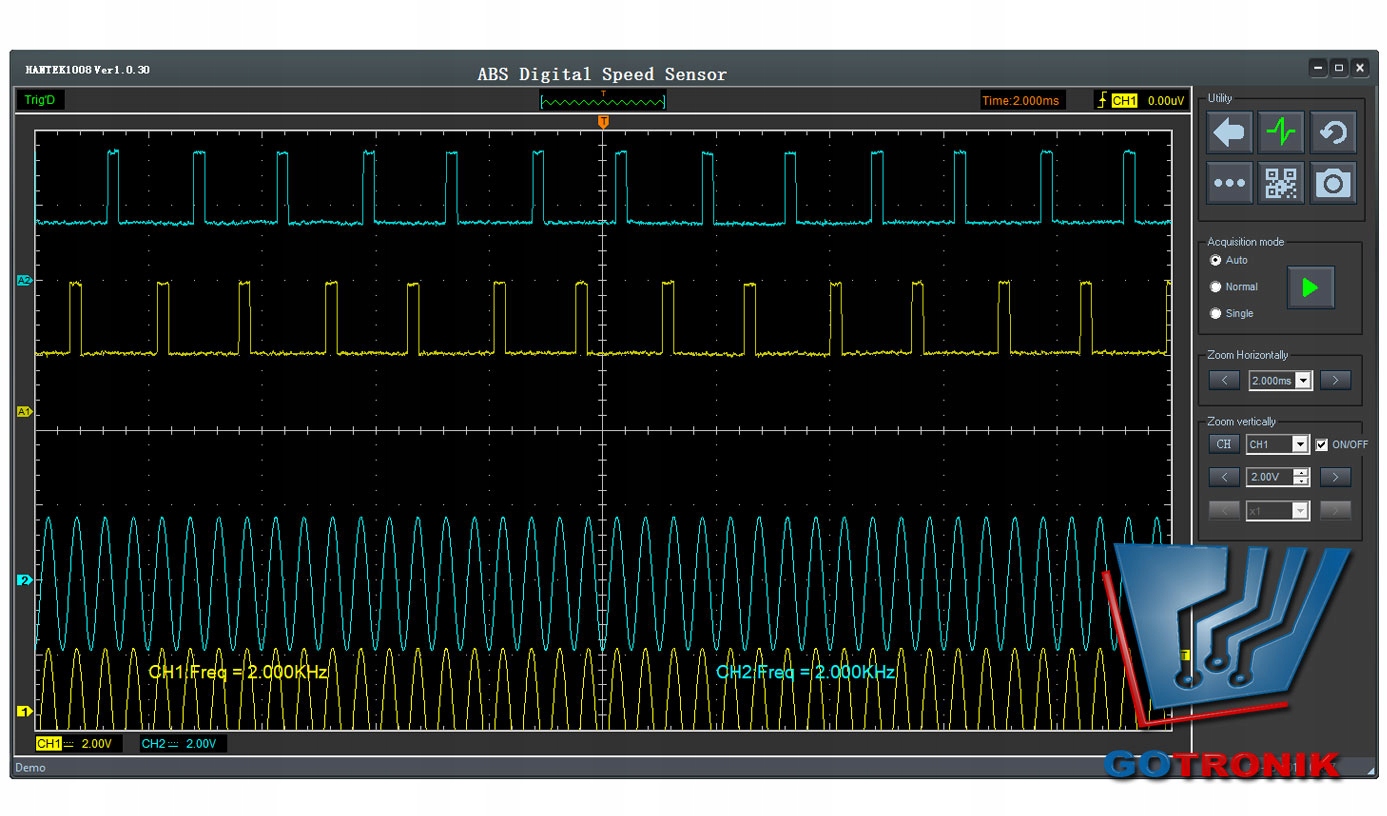Open the 2.000ms horizontal timebase dropdown
The width and height of the screenshot is (1387, 816).
[1302, 380]
